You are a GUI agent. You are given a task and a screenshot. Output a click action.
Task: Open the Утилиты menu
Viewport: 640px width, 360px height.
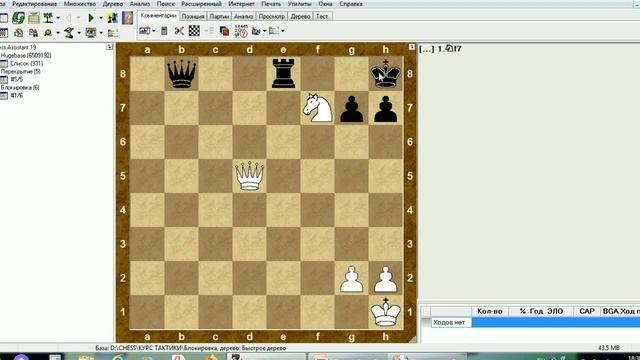point(299,4)
